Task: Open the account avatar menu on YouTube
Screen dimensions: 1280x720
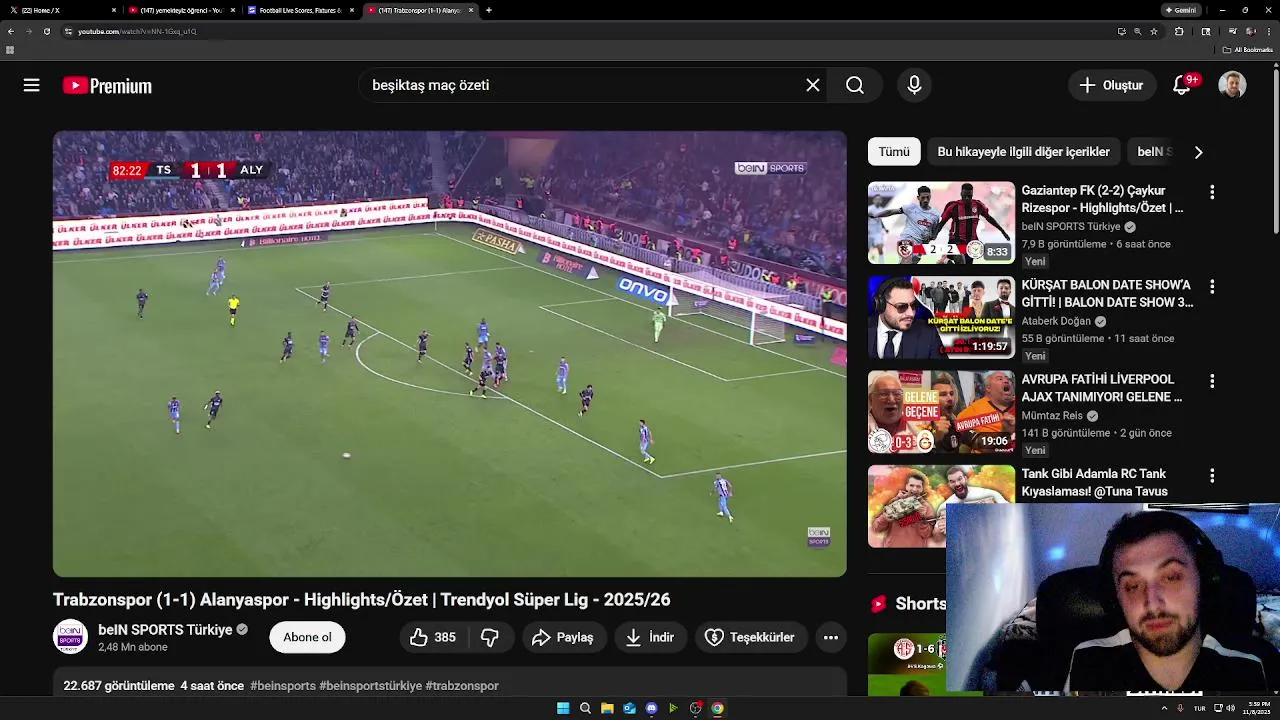Action: [x=1232, y=86]
